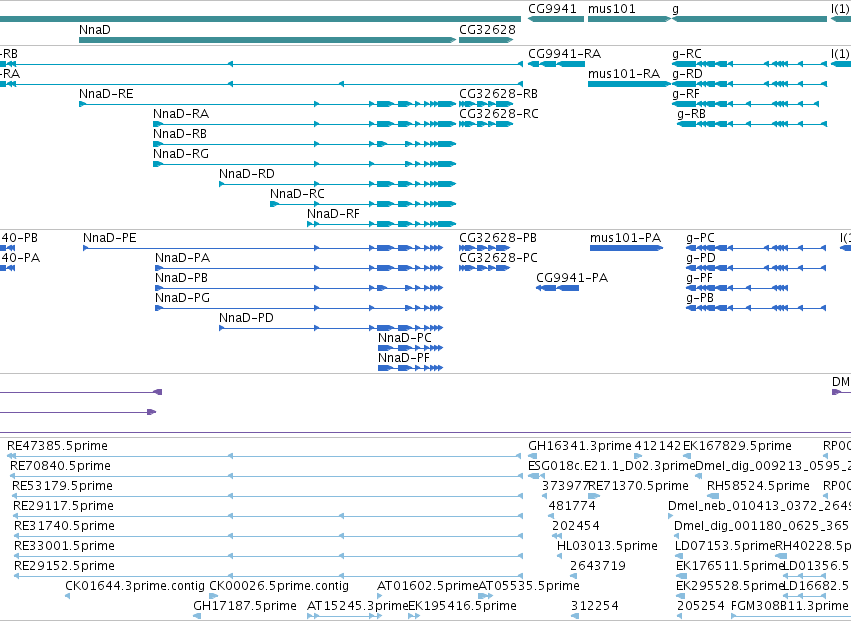Select the 481774 alignment label
Image resolution: width=851 pixels, height=621 pixels.
[572, 506]
